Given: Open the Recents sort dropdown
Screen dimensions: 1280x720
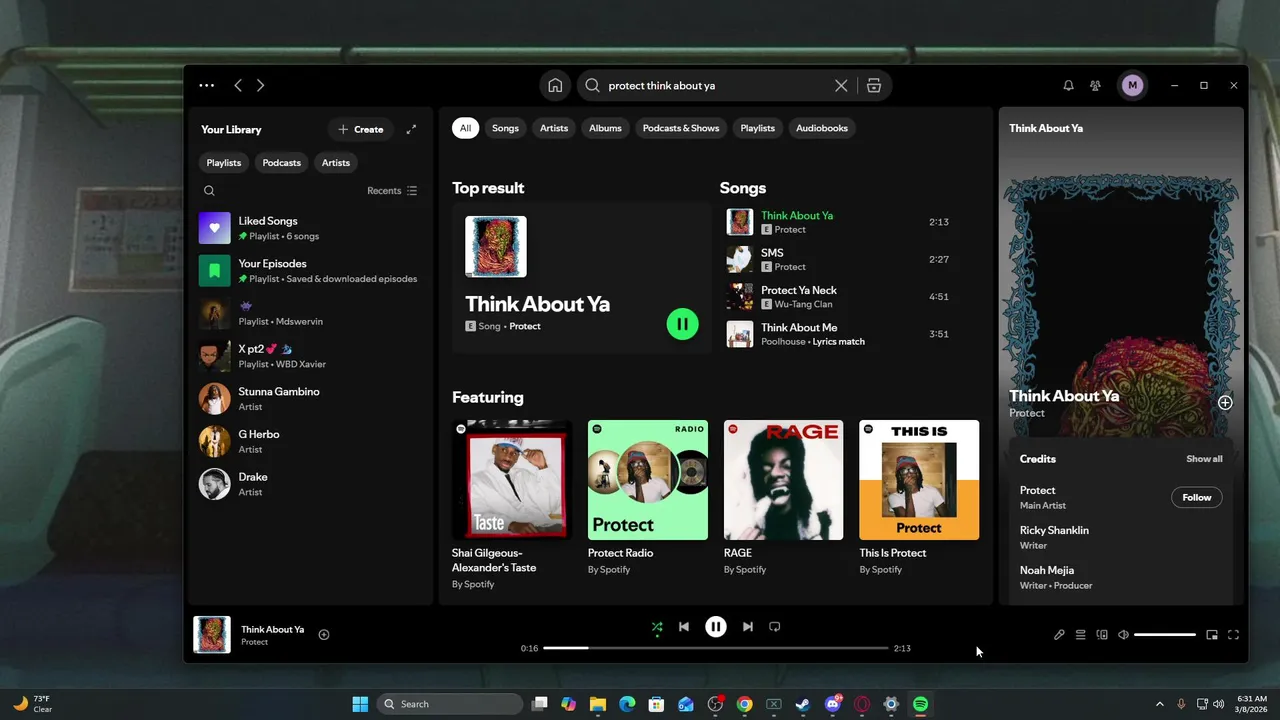Looking at the screenshot, I should [x=392, y=191].
